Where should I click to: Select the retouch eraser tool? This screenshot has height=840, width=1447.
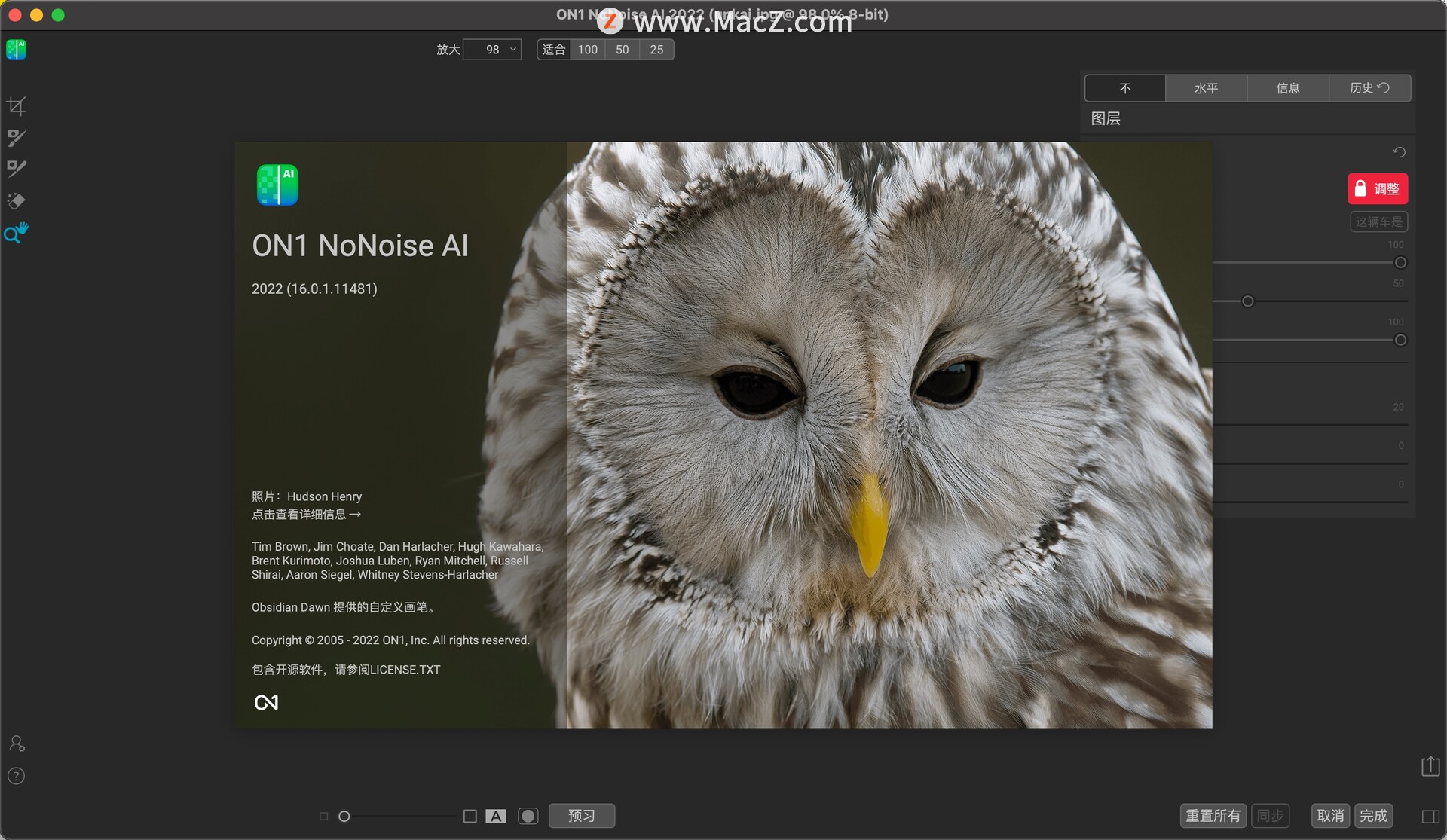(16, 200)
